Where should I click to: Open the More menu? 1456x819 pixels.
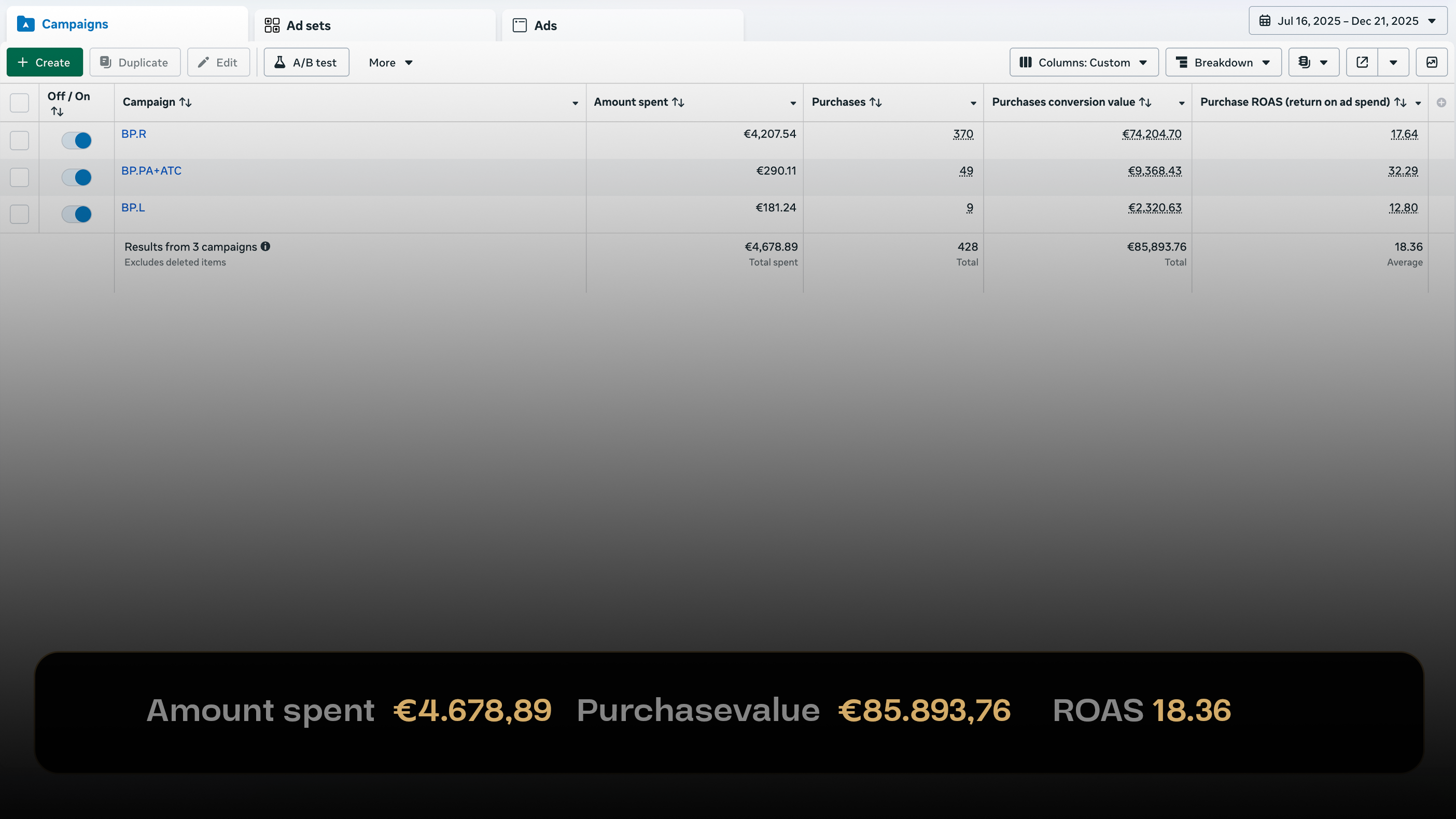pyautogui.click(x=390, y=62)
